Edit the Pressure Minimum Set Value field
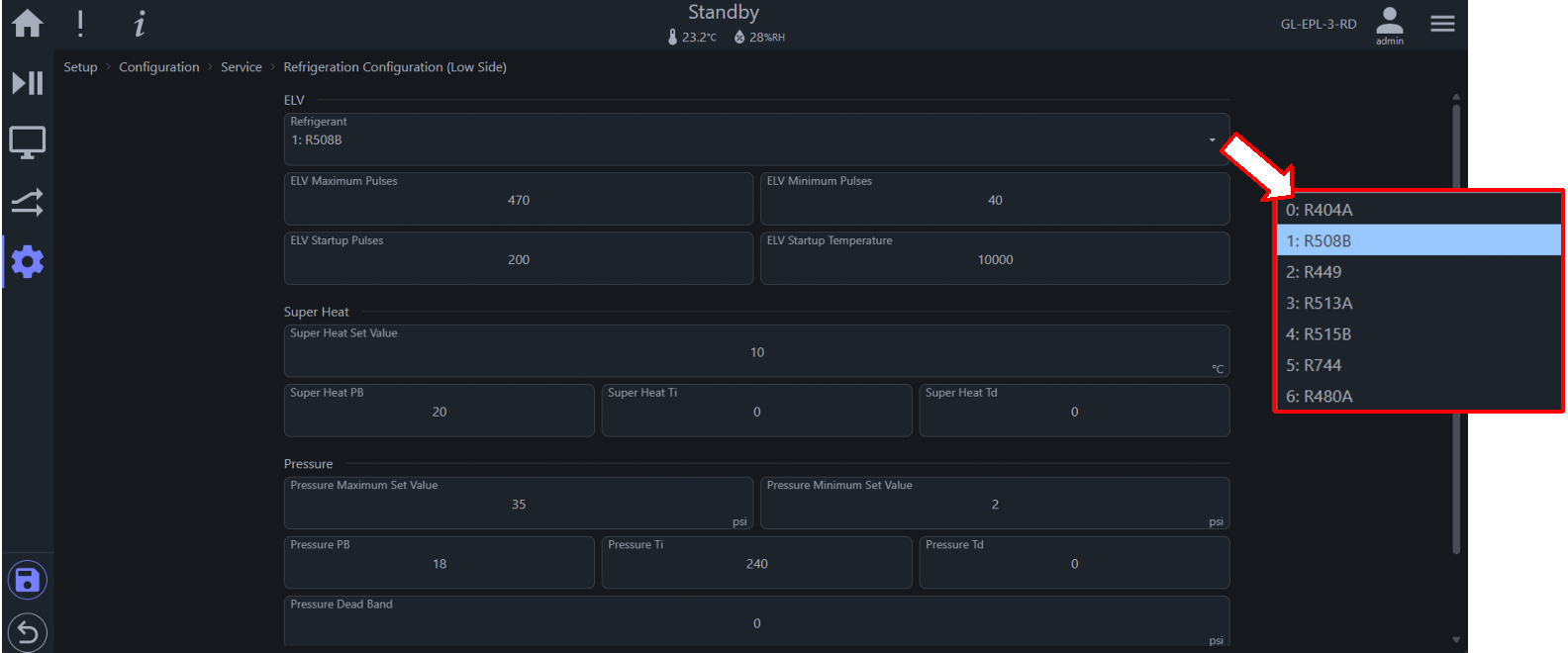 point(995,504)
